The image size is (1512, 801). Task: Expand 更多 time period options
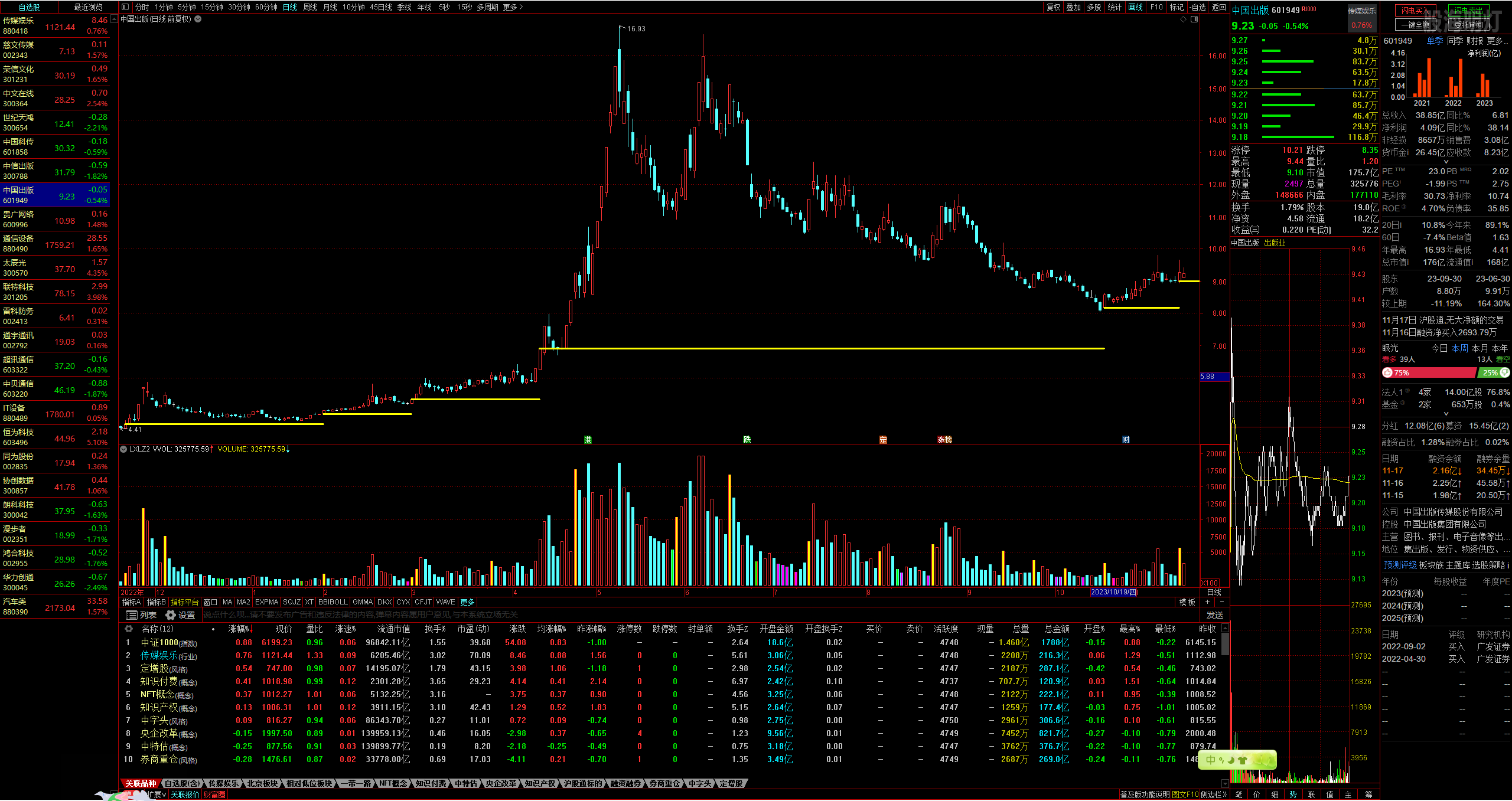pyautogui.click(x=513, y=7)
